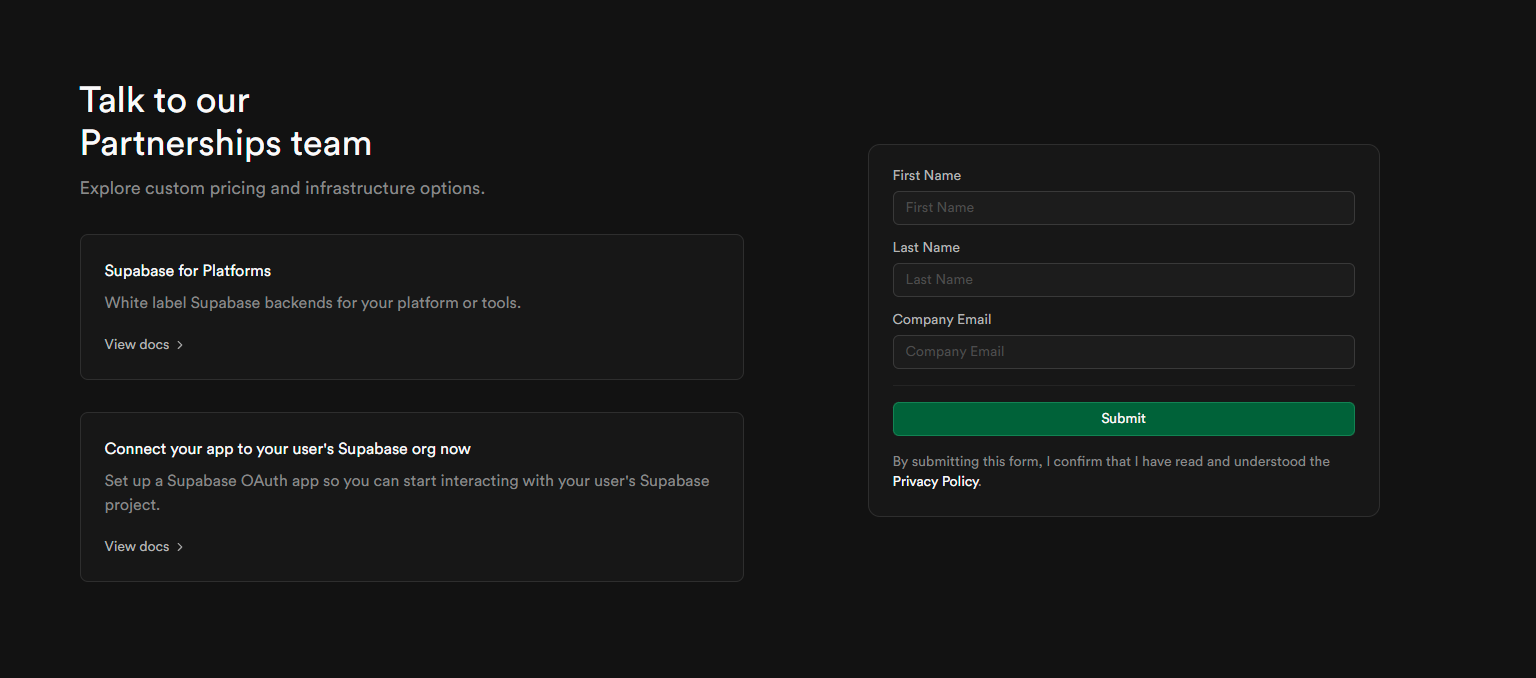
Task: Click the Company Email field label
Action: point(941,320)
